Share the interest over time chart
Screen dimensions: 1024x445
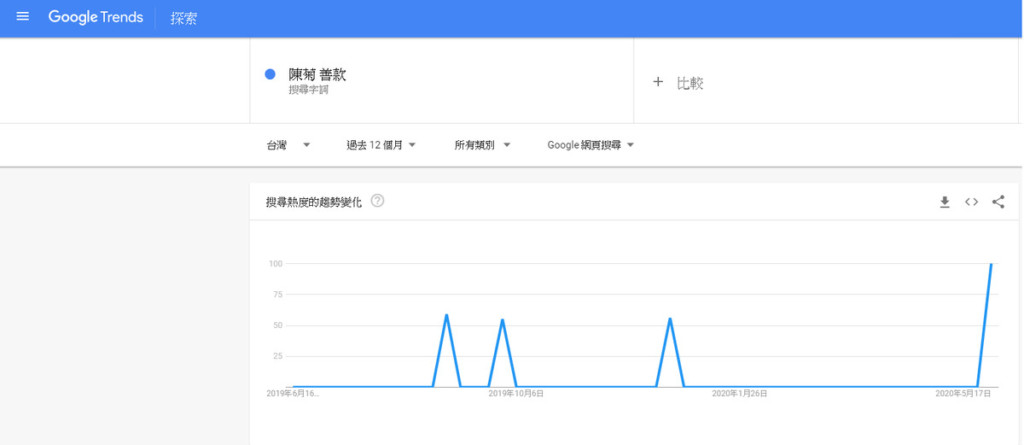(998, 202)
